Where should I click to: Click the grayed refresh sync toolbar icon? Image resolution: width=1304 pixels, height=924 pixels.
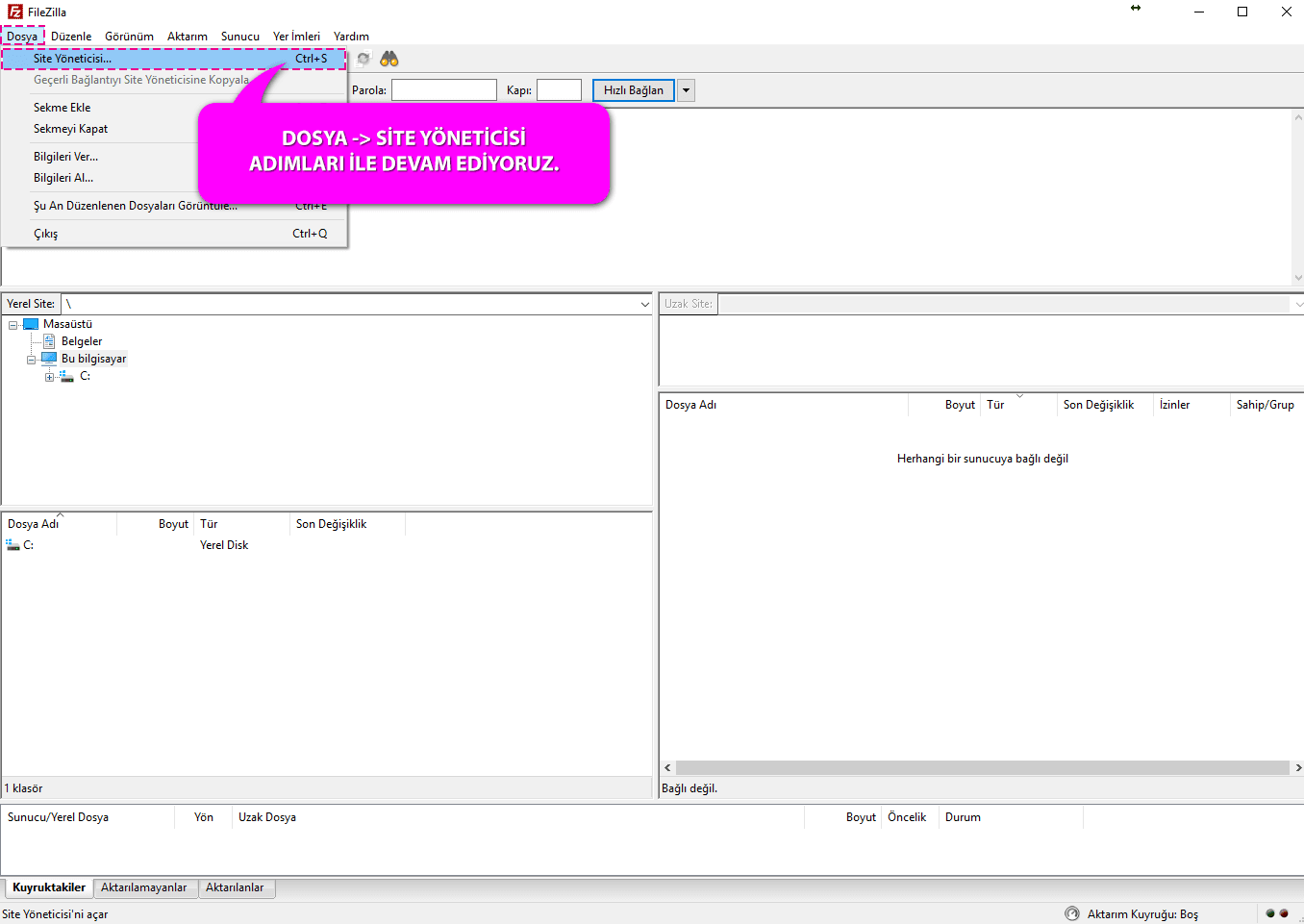pos(364,59)
